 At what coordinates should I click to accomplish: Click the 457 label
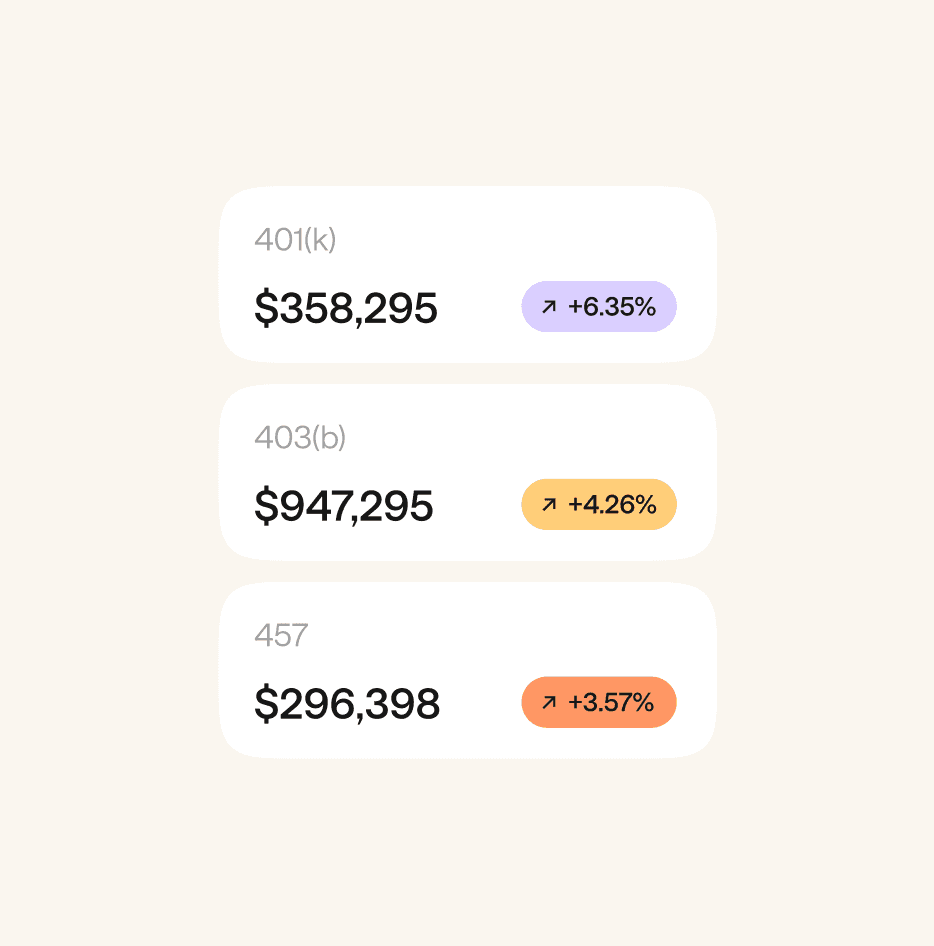[281, 635]
